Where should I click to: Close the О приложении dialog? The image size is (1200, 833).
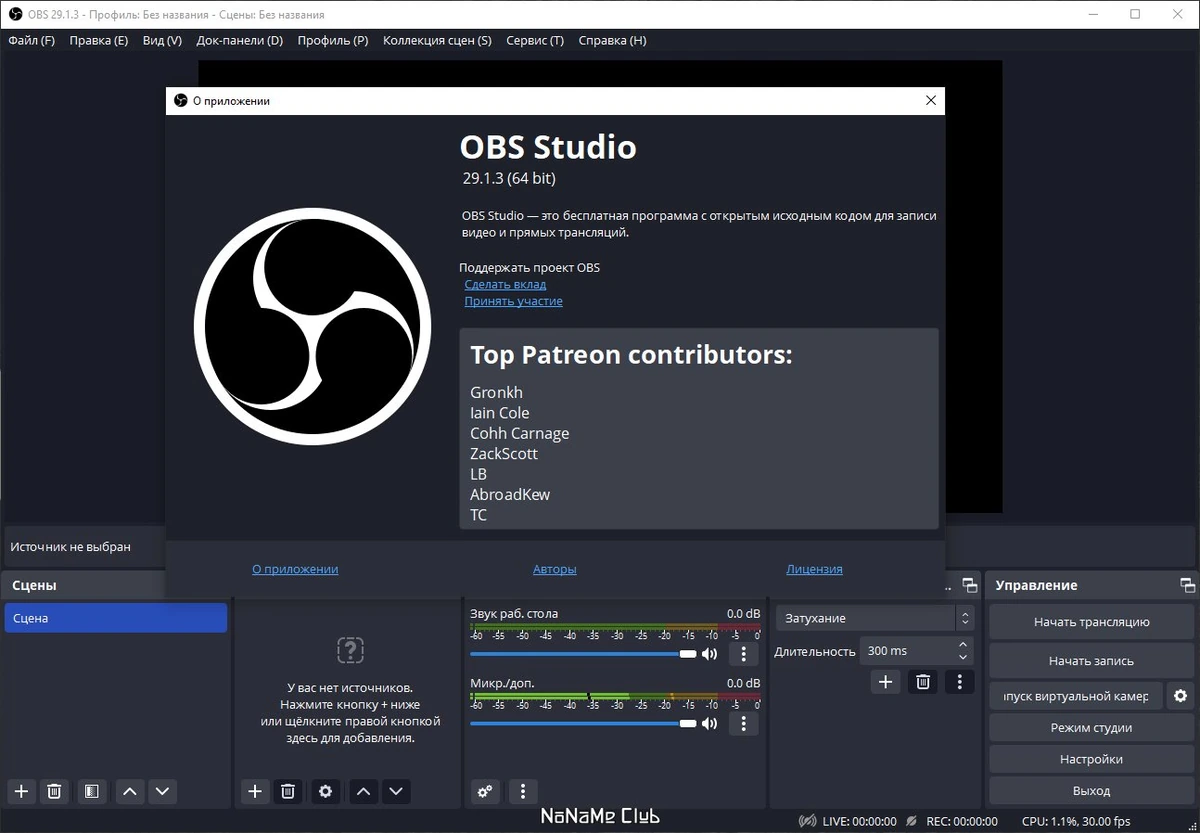pyautogui.click(x=931, y=100)
